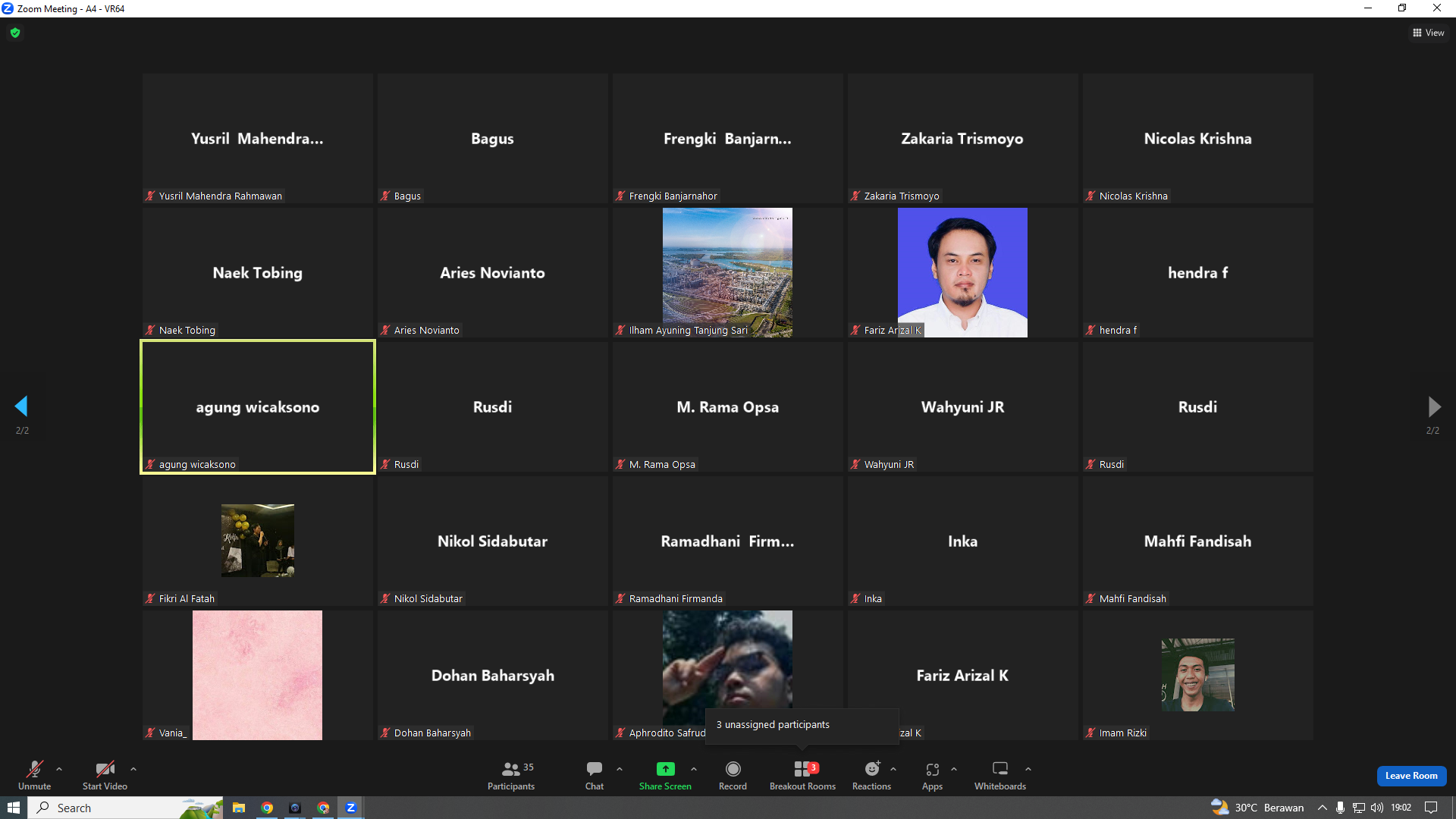Open Breakout Rooms
The image size is (1456, 819).
point(802,775)
